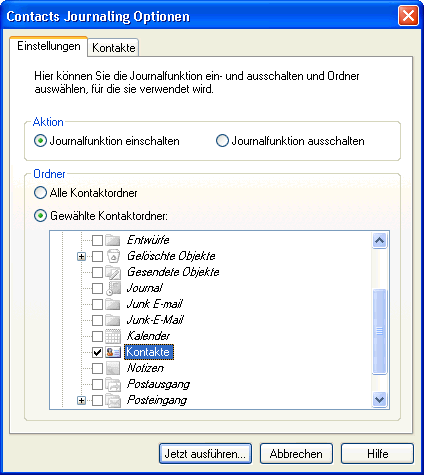Click the Gesendete Objekte folder icon
The image size is (424, 475).
113,272
